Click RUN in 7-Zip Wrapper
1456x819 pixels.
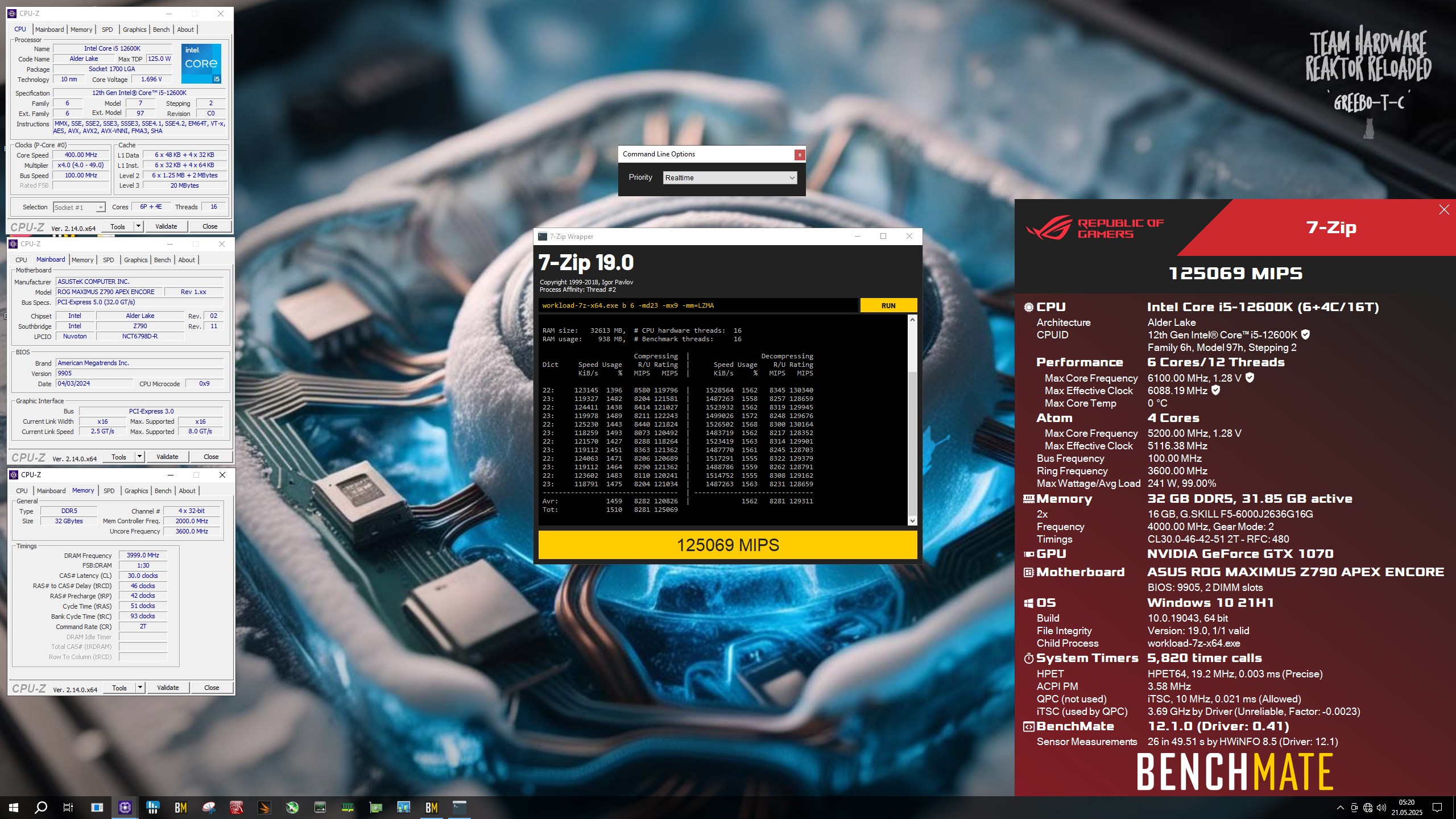[888, 305]
